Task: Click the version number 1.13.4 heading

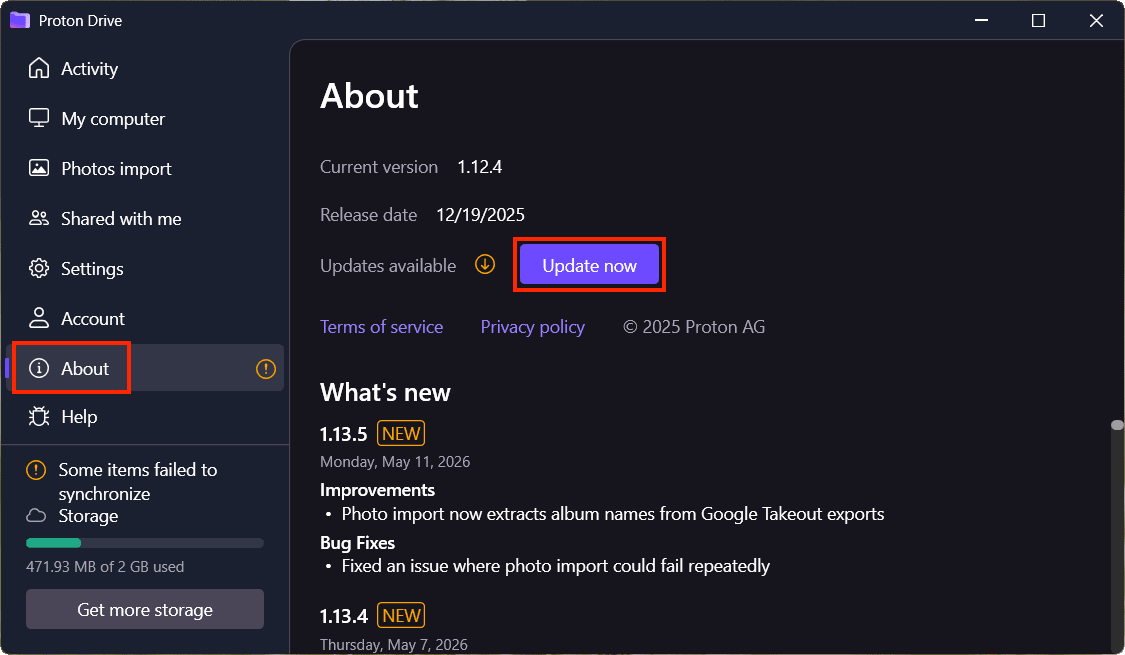Action: tap(344, 616)
